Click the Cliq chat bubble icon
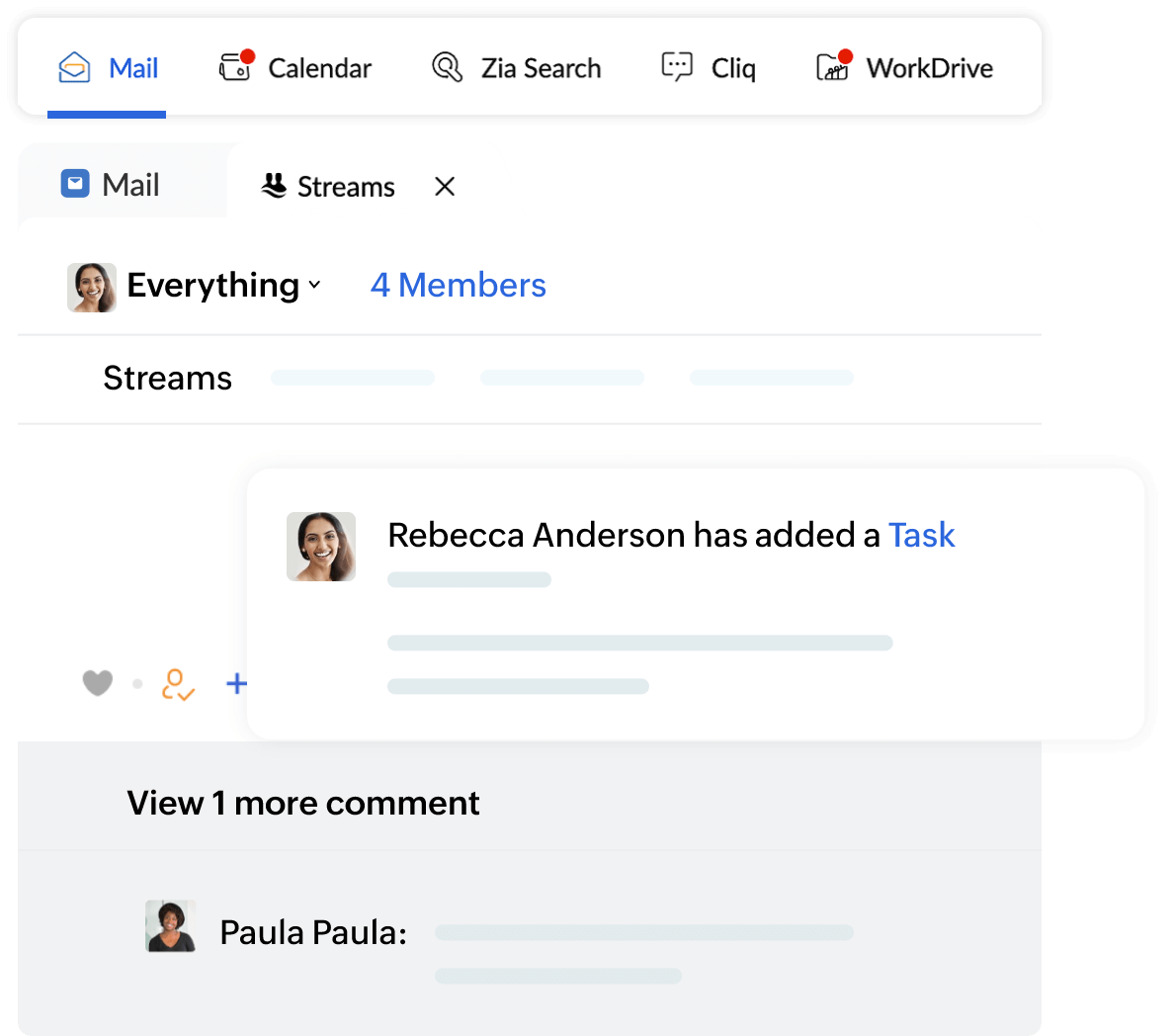1174x1036 pixels. click(x=677, y=67)
